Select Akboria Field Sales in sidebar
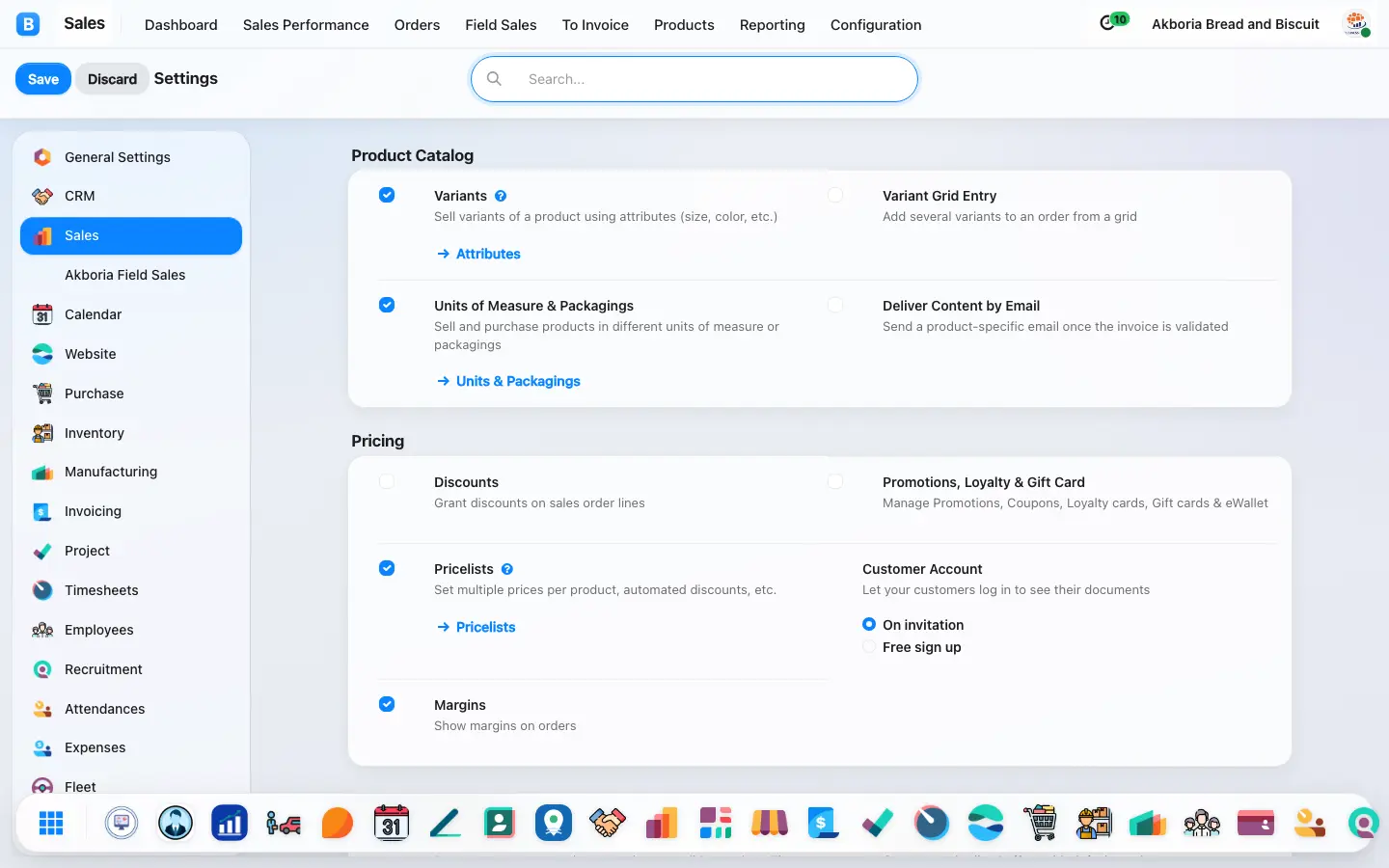 tap(130, 275)
